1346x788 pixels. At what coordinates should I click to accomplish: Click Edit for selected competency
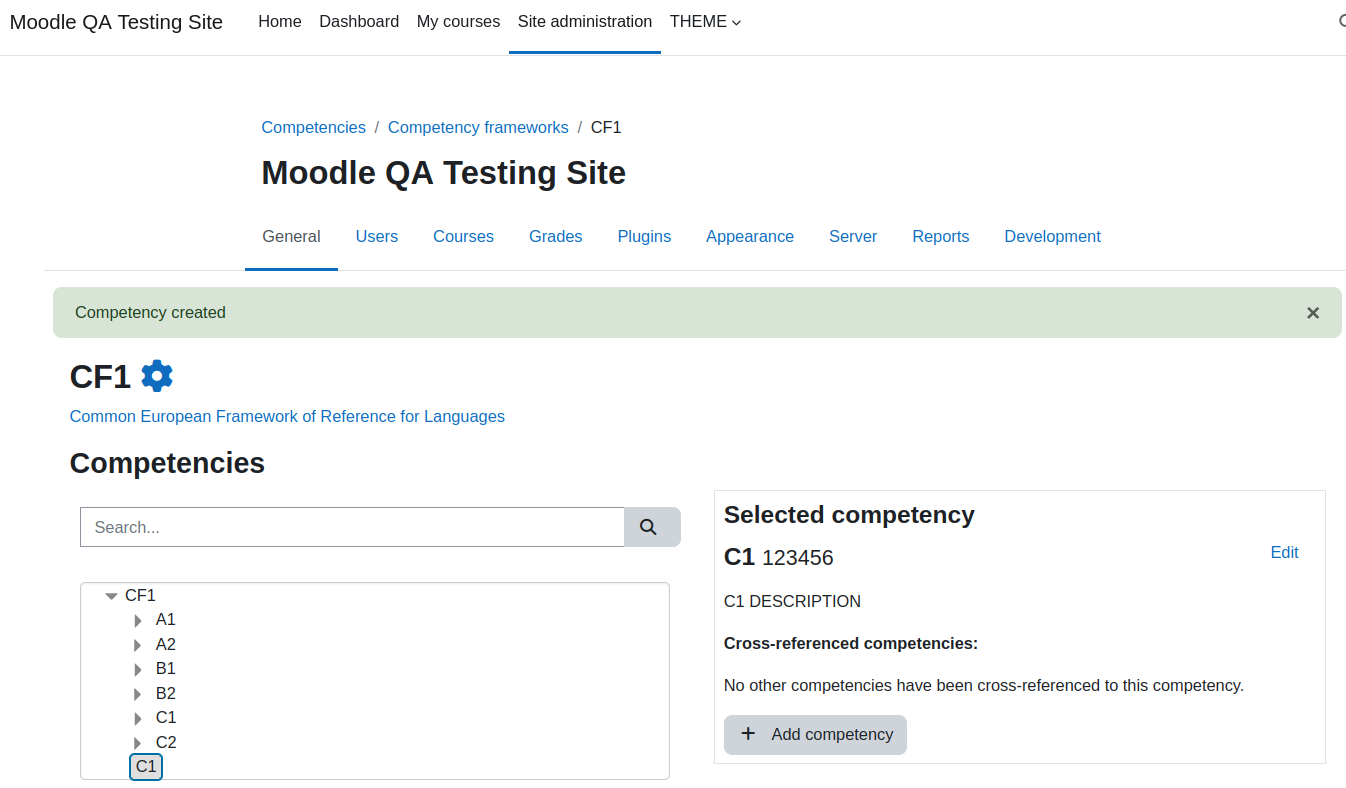1284,552
